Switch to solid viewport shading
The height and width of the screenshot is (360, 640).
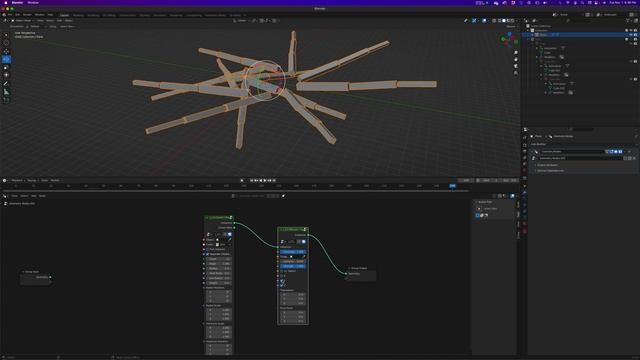504,20
